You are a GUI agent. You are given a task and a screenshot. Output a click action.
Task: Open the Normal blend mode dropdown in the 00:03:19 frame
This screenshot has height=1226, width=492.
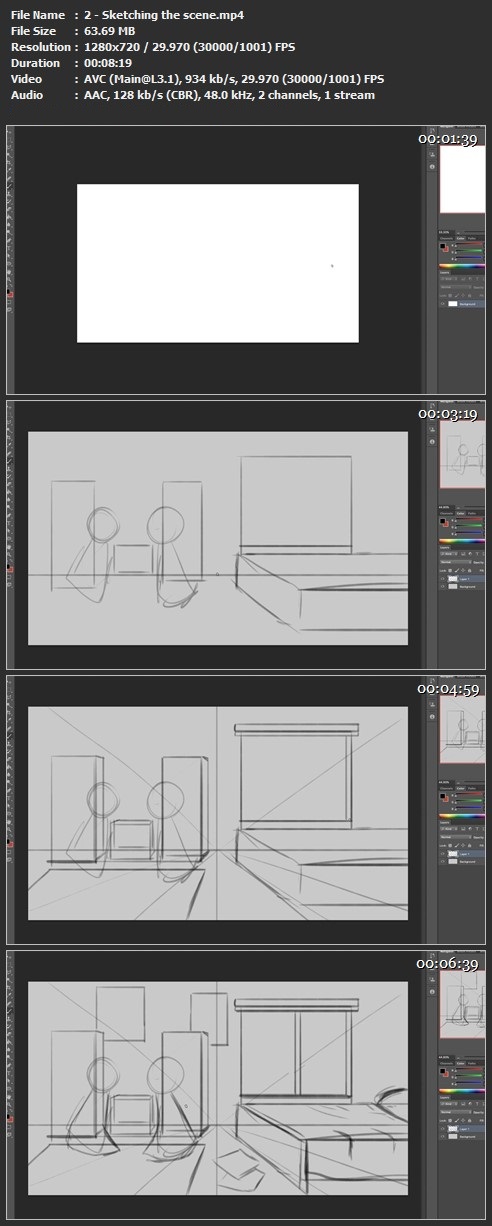[456, 562]
